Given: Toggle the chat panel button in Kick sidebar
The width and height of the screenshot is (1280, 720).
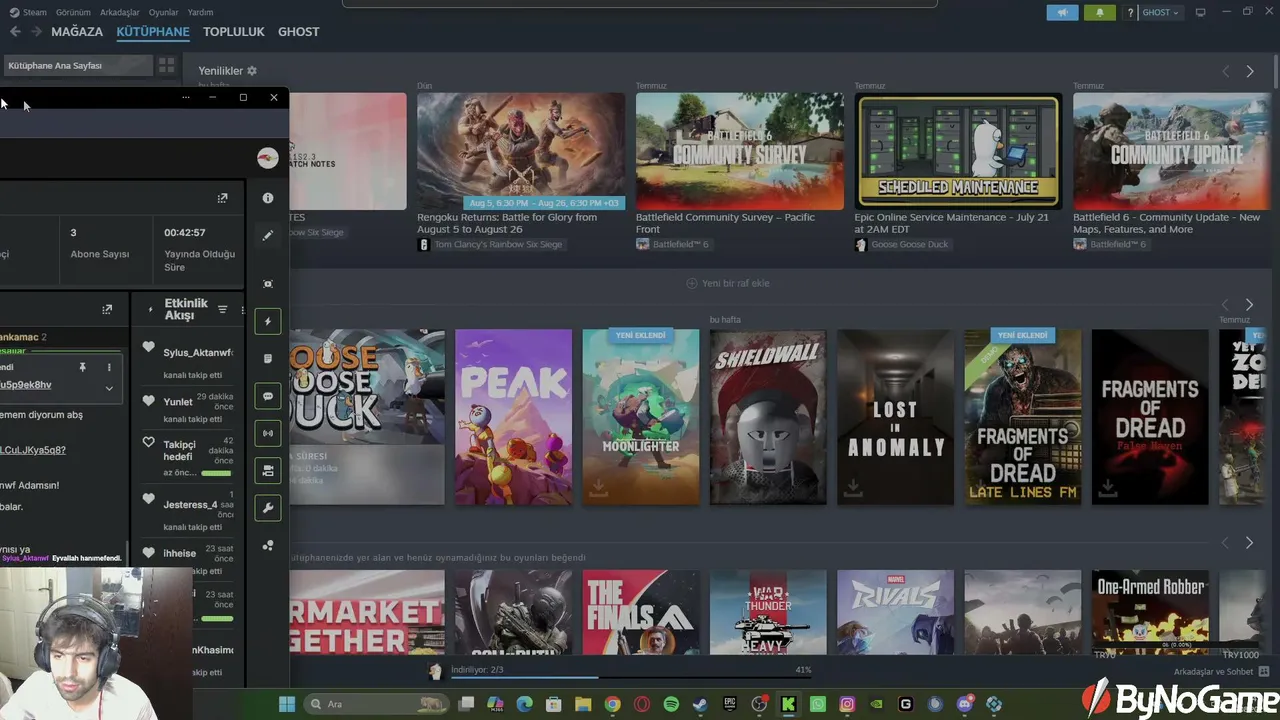Looking at the screenshot, I should [268, 396].
